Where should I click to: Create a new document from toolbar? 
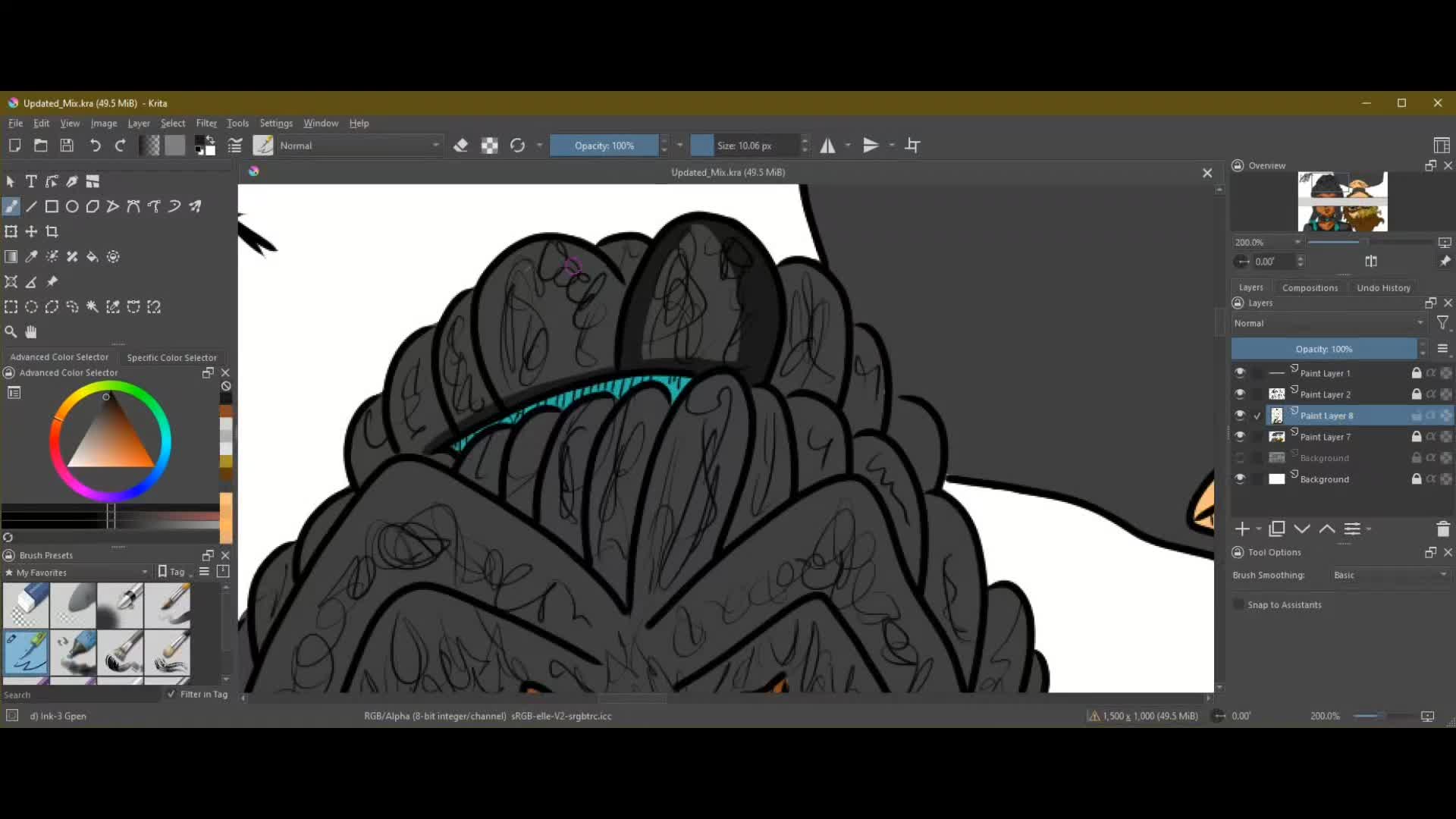(14, 146)
